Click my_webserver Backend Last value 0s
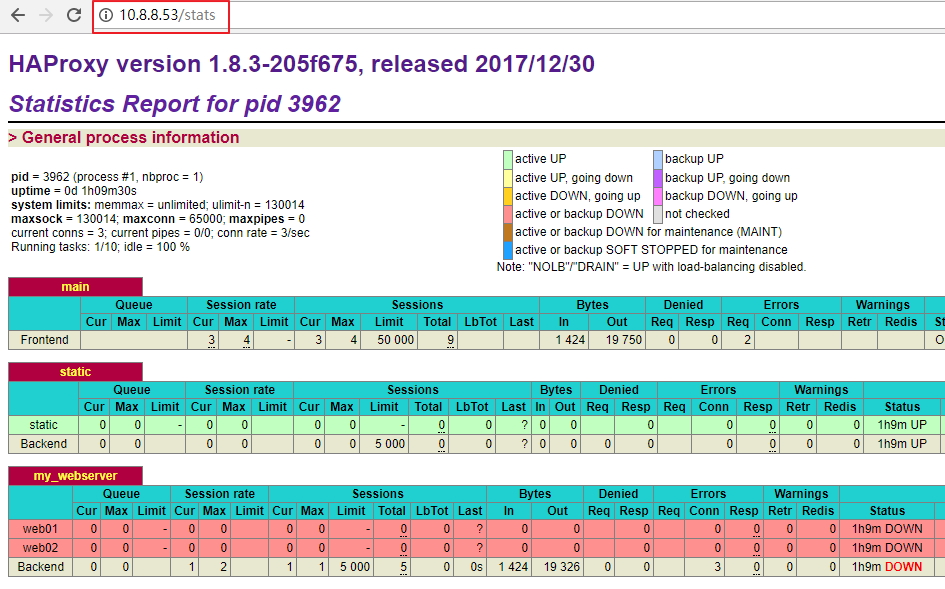Image resolution: width=945 pixels, height=589 pixels. click(476, 567)
